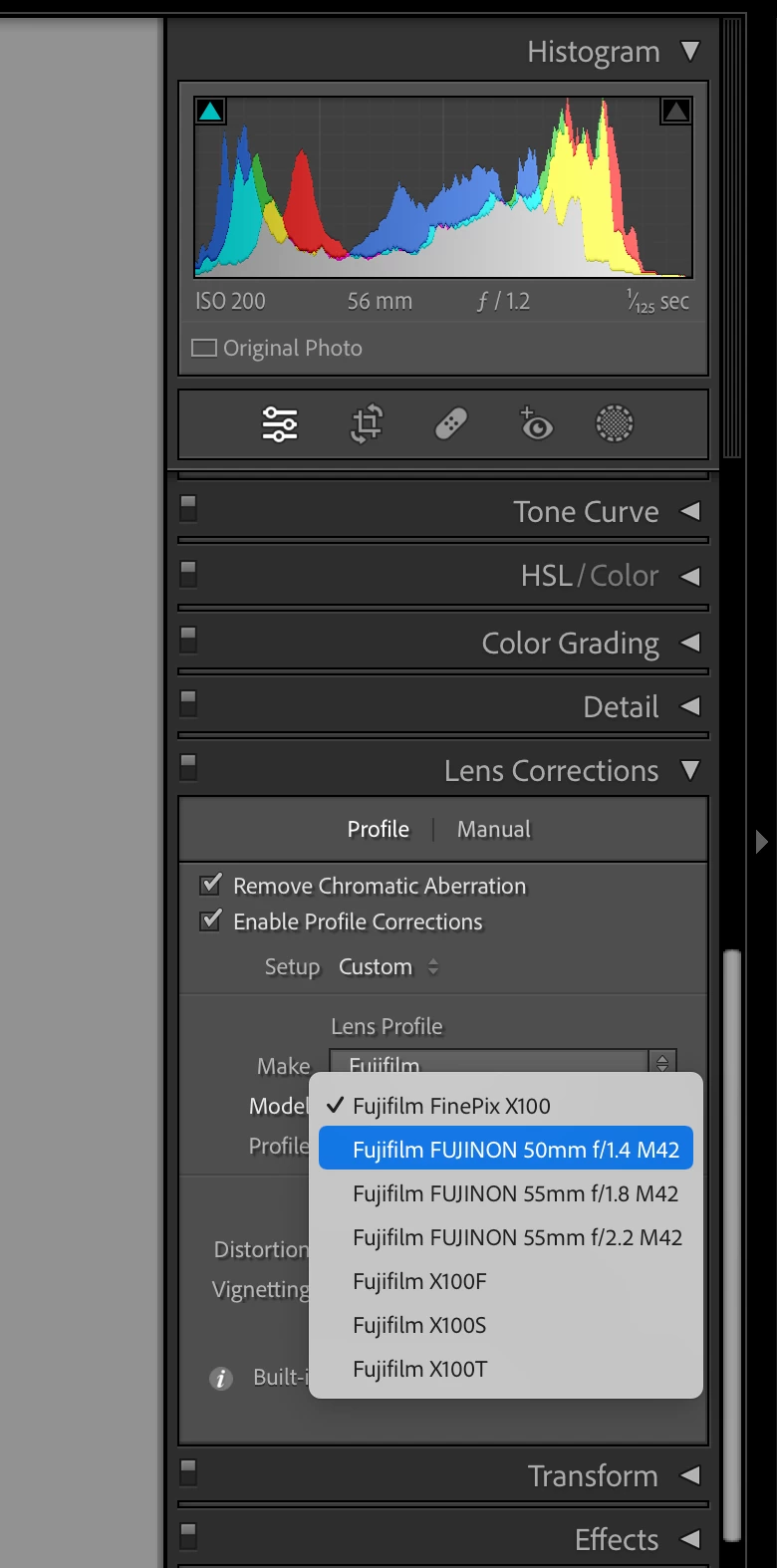Expand the Tone Curve panel triangle
This screenshot has width=777, height=1568.
(690, 511)
